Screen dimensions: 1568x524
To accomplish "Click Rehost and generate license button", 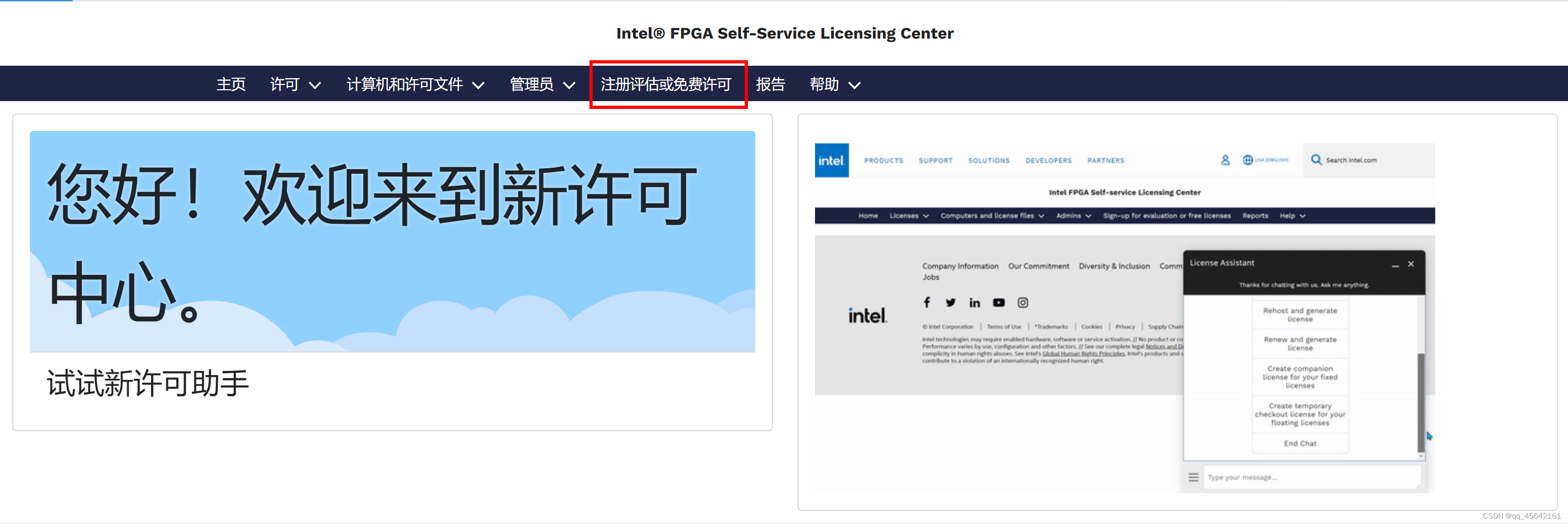I will click(x=1300, y=314).
